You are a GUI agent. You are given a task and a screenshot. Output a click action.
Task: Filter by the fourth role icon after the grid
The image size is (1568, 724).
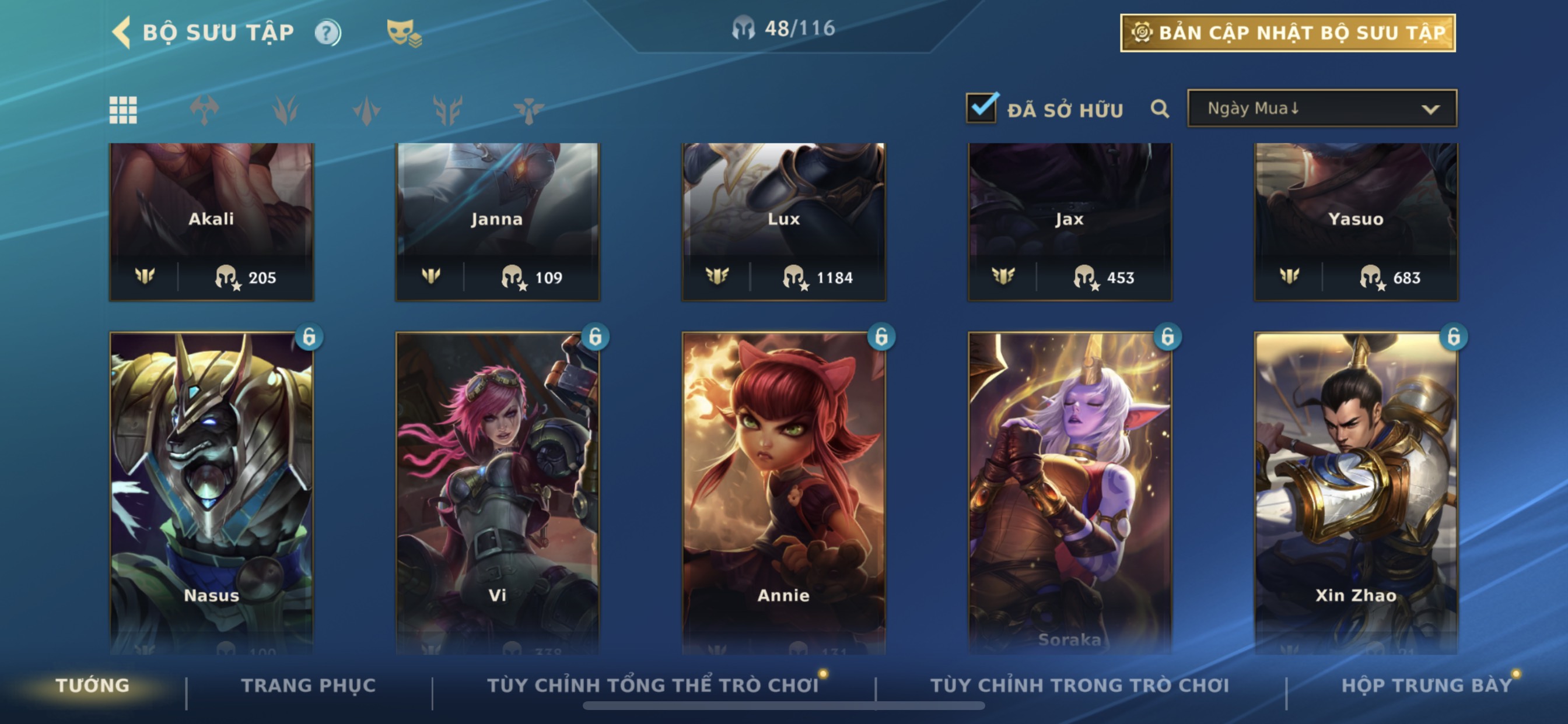pos(447,110)
